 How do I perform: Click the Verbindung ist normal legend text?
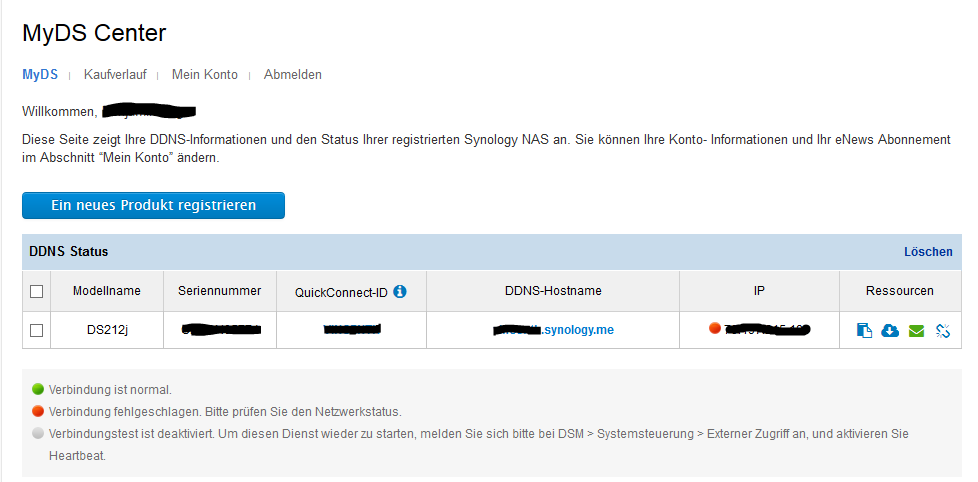pos(110,390)
